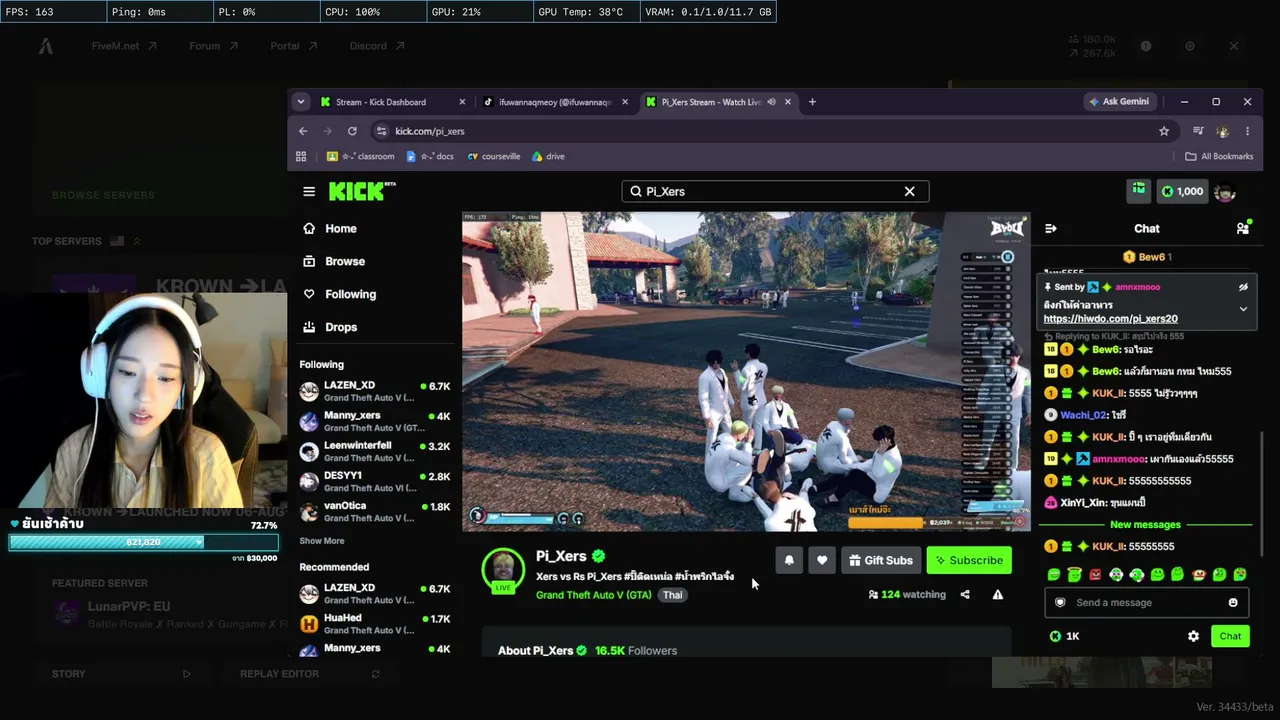1280x720 pixels.
Task: Open a new browser tab
Action: coord(812,102)
